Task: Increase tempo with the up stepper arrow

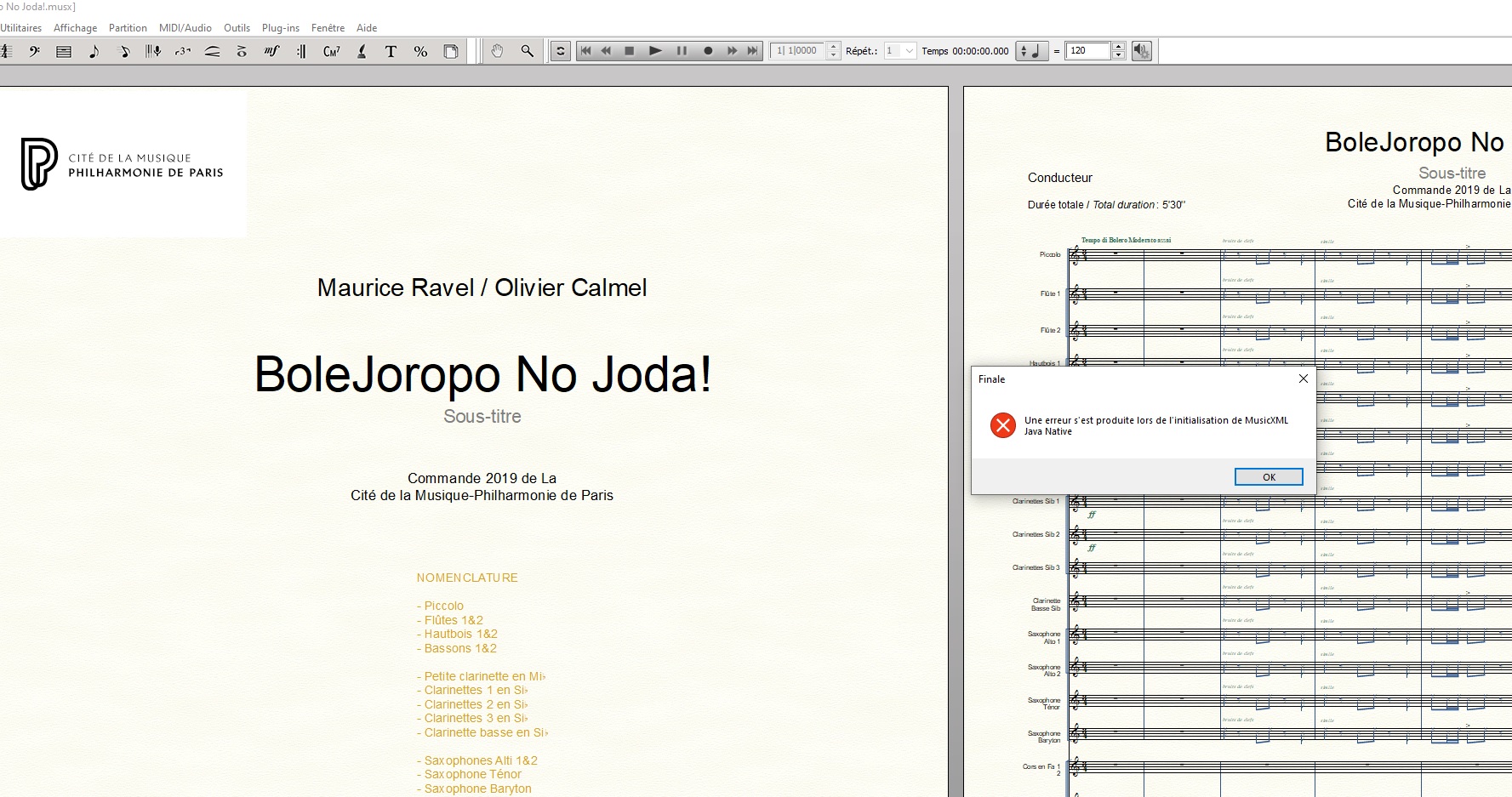Action: point(1118,47)
